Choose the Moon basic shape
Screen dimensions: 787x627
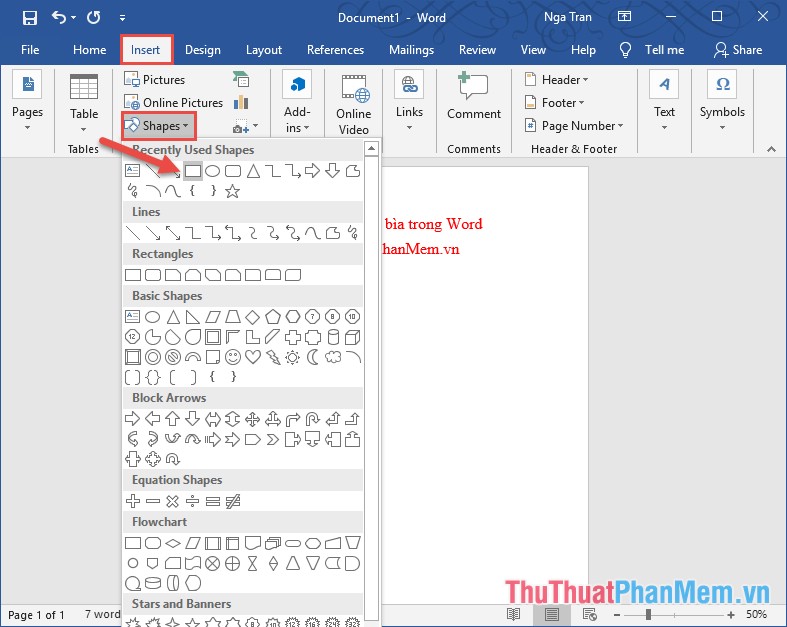[x=313, y=357]
